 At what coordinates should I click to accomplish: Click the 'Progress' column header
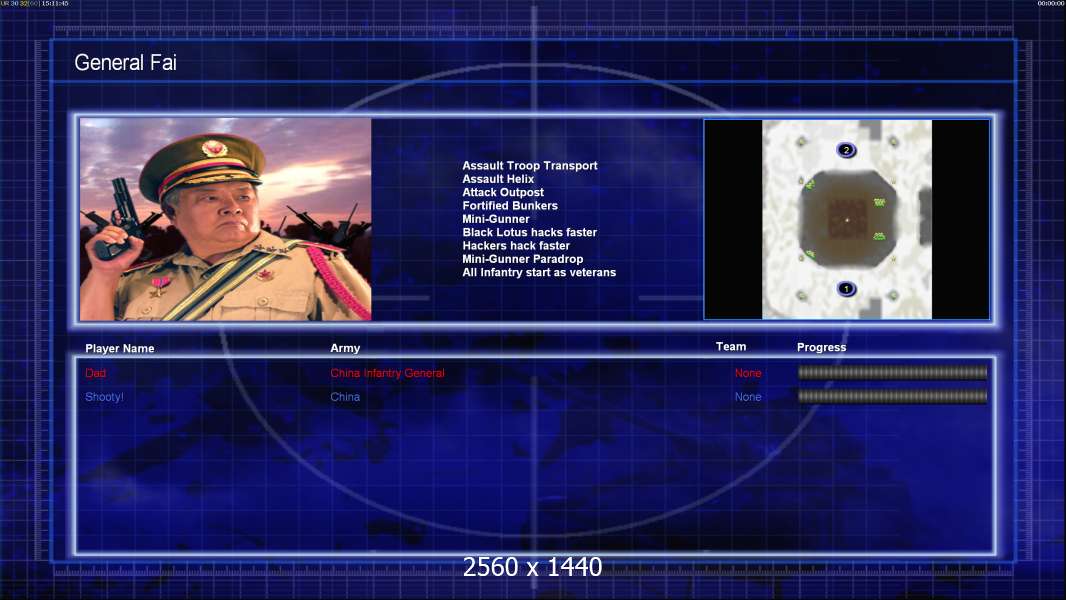pos(821,347)
